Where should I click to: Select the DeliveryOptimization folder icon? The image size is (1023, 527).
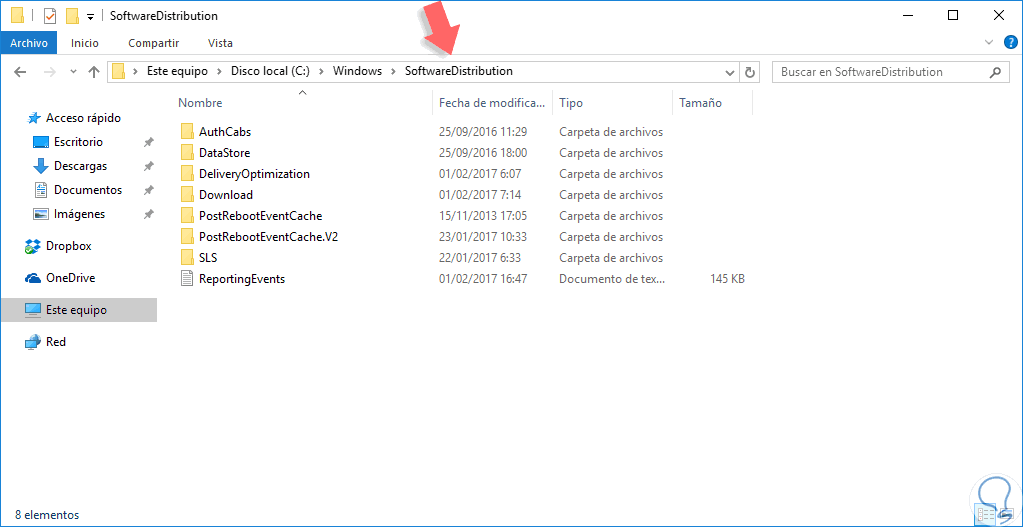point(187,173)
